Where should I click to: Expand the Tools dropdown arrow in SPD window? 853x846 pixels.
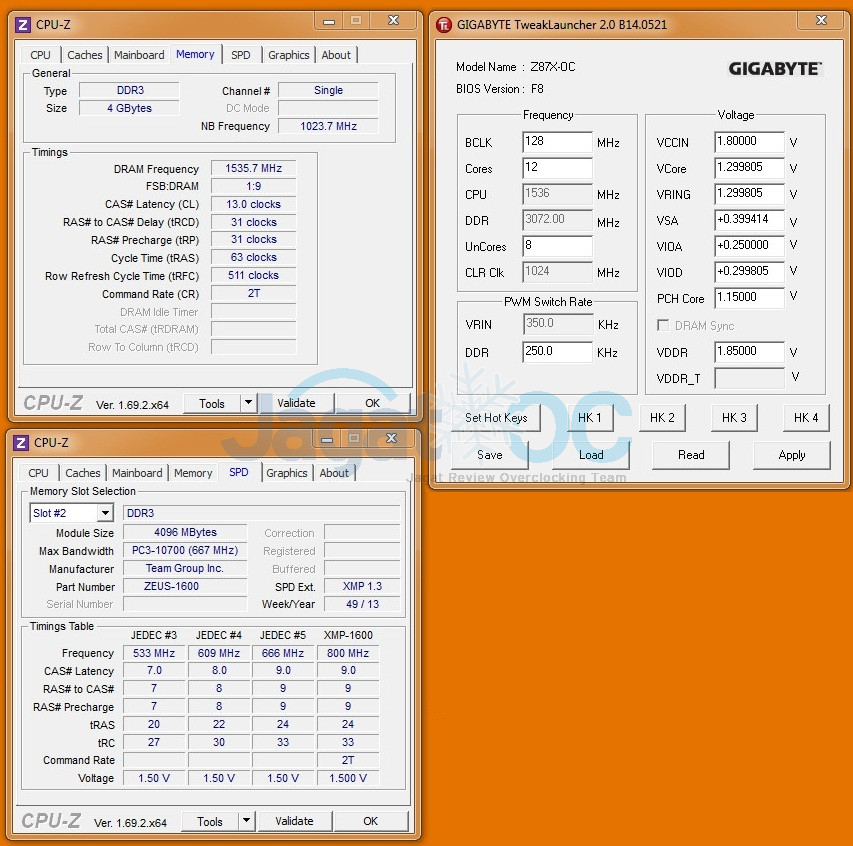(x=247, y=821)
